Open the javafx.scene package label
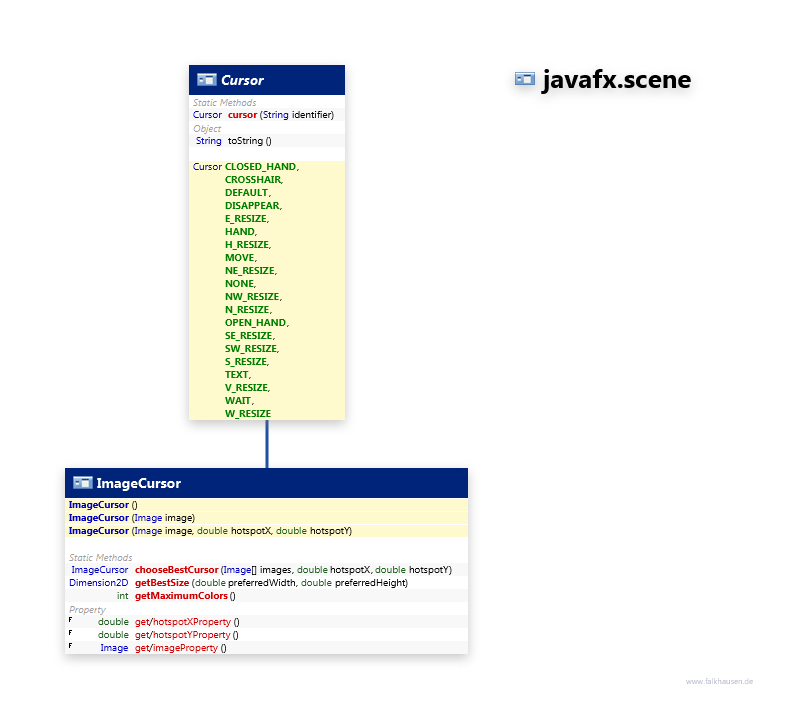This screenshot has width=810, height=727. 616,81
